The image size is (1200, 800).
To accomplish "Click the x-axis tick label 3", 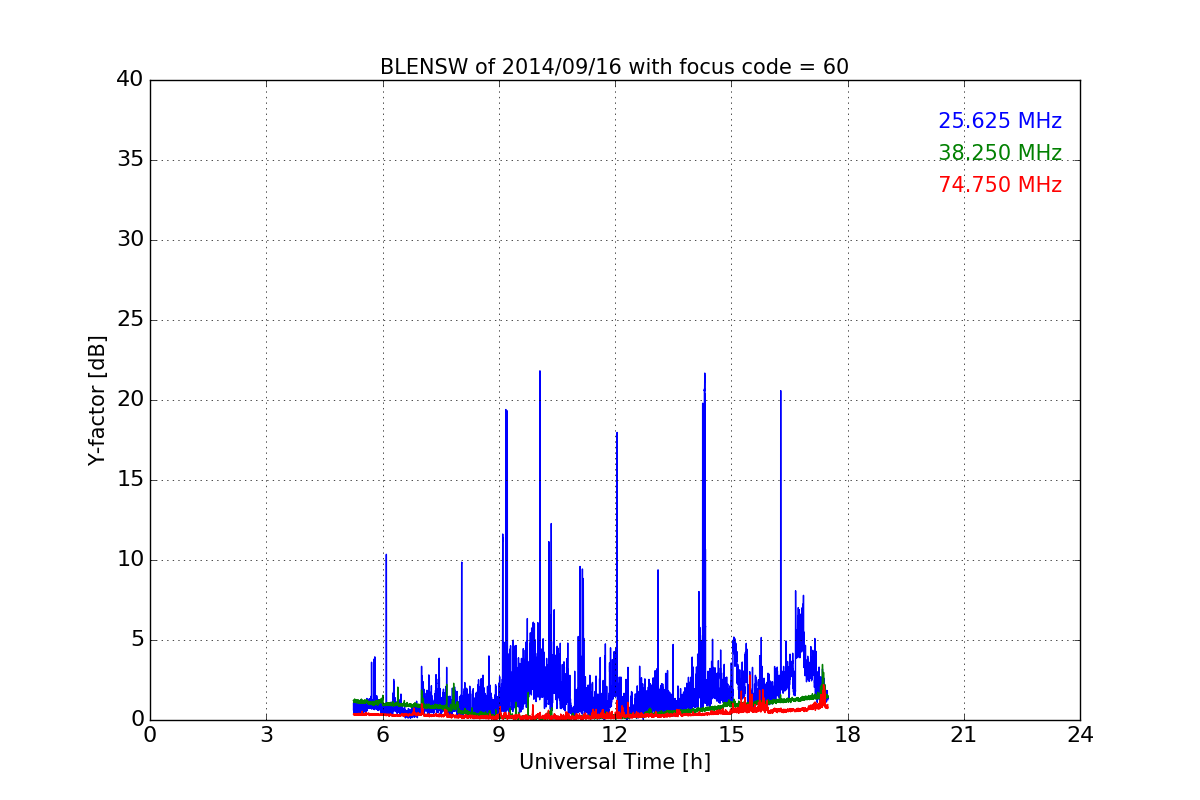I will tap(266, 734).
